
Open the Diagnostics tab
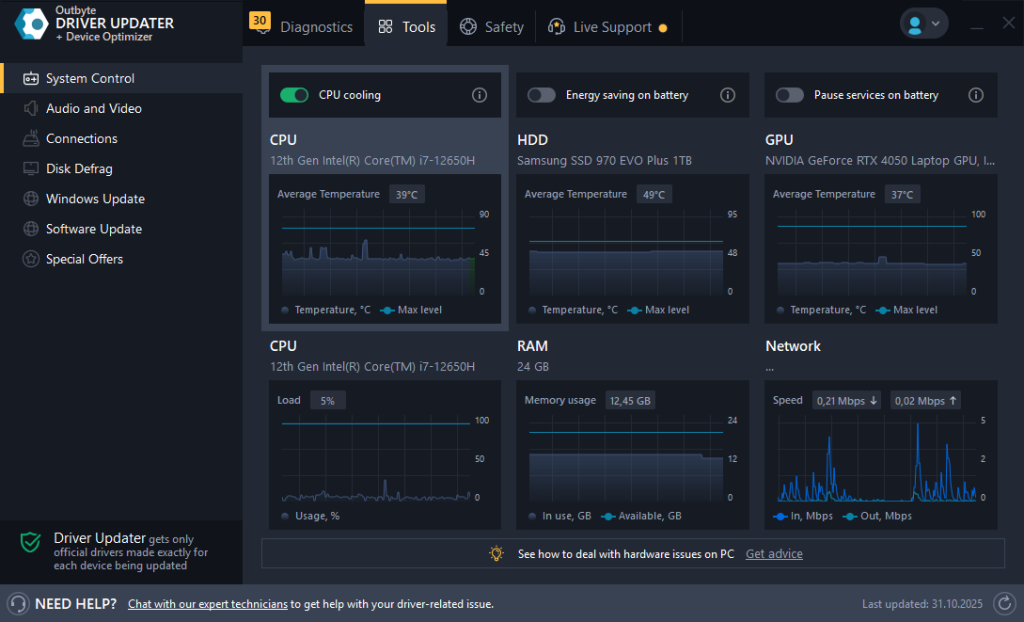pyautogui.click(x=304, y=27)
